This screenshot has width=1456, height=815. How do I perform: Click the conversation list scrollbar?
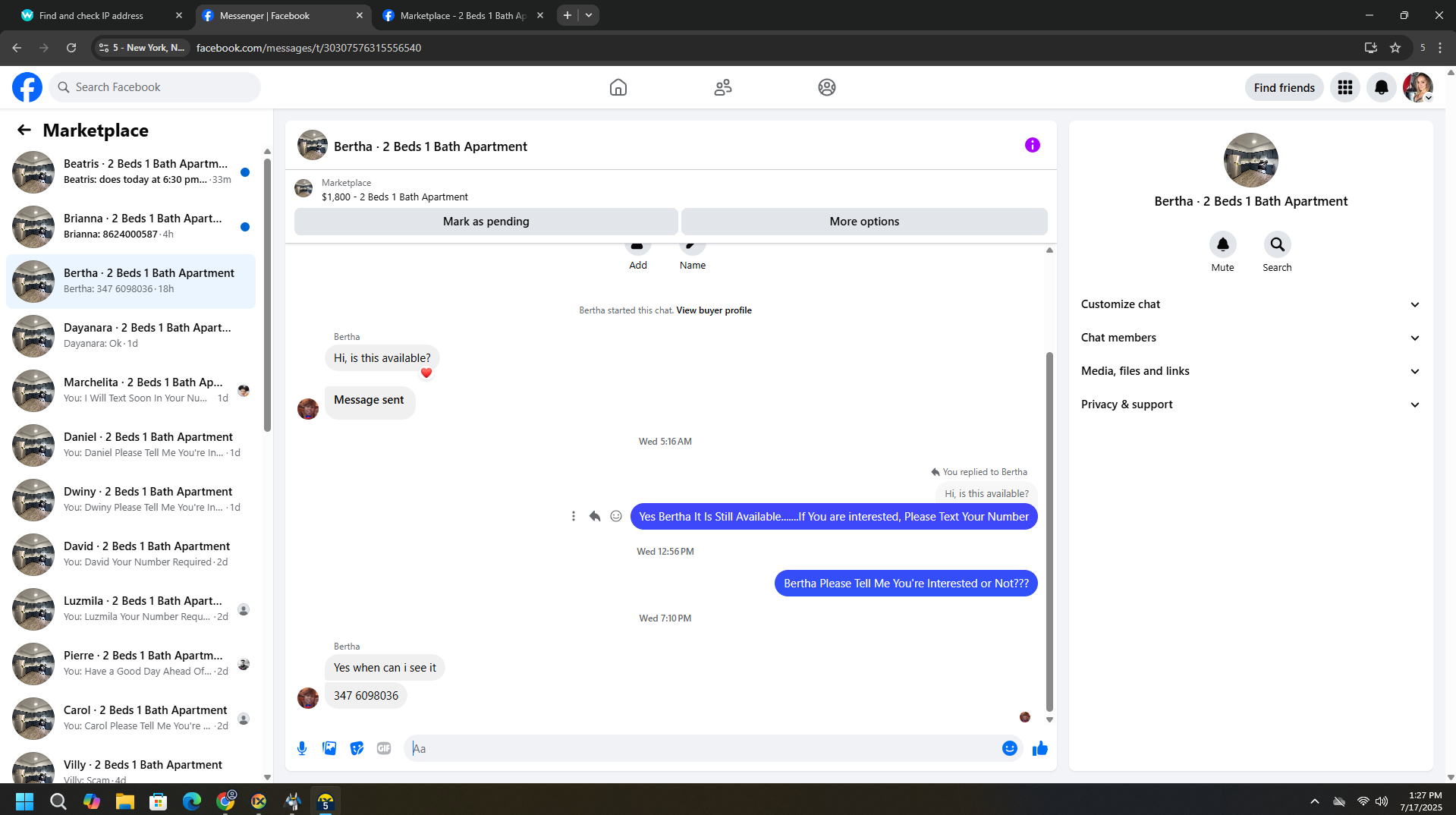267,294
